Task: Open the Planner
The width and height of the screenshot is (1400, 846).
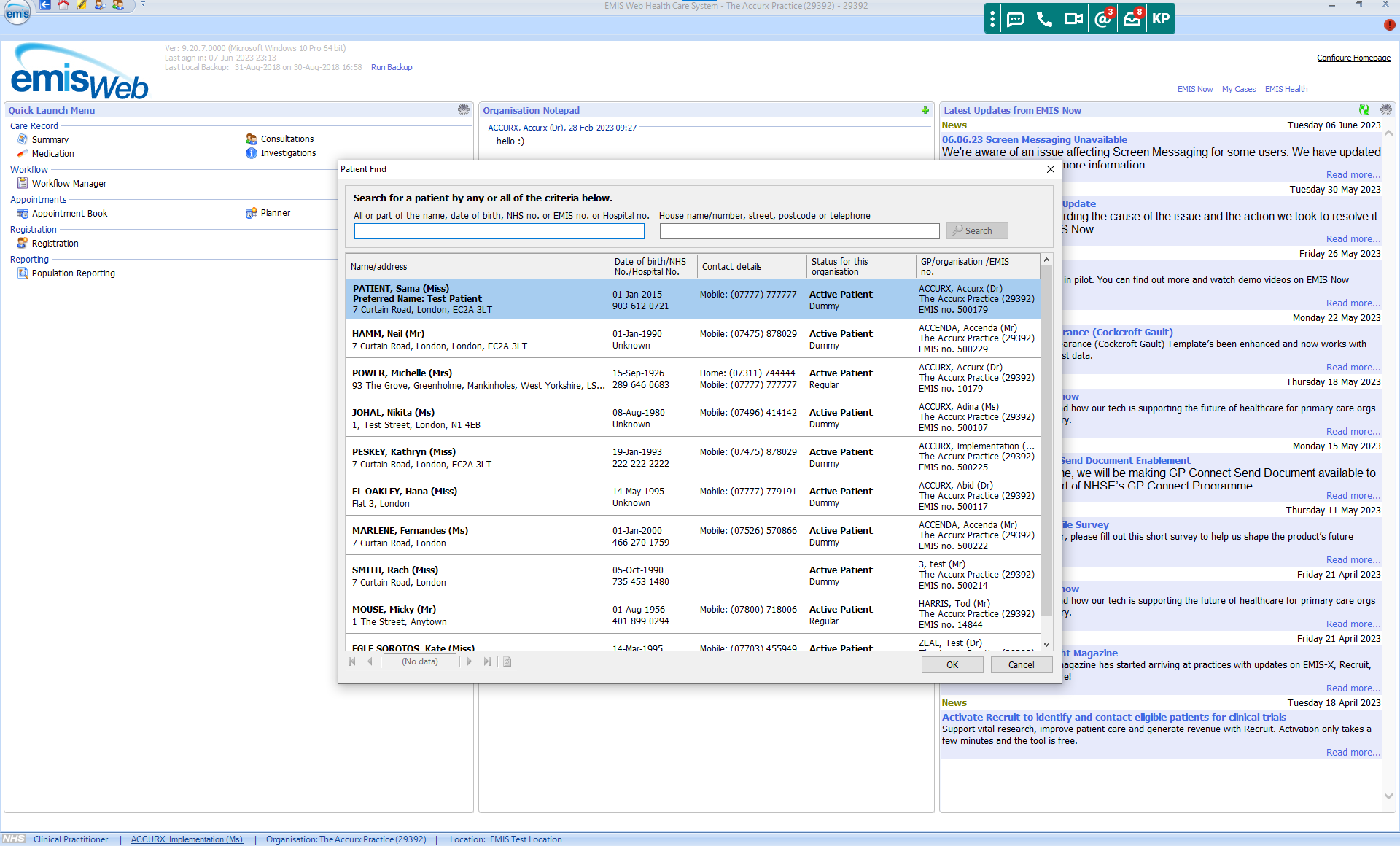Action: 275,212
